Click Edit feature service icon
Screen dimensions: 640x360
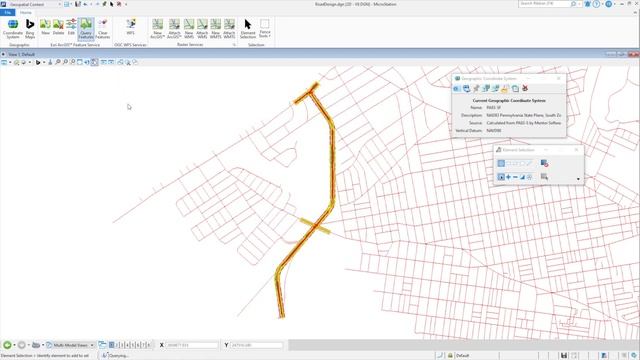pyautogui.click(x=71, y=27)
